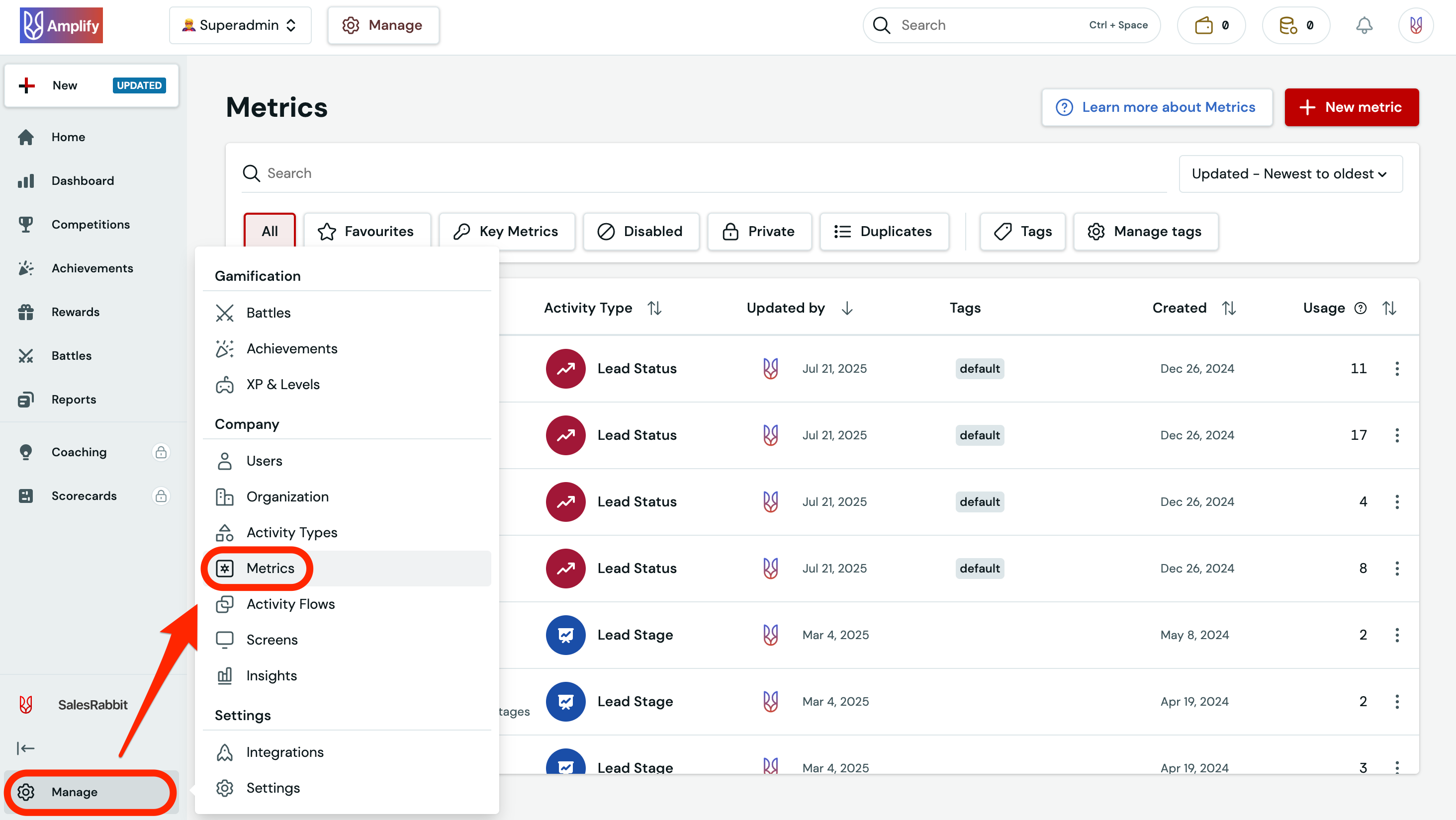Viewport: 1456px width, 820px height.
Task: Toggle the Private metrics filter
Action: [759, 231]
